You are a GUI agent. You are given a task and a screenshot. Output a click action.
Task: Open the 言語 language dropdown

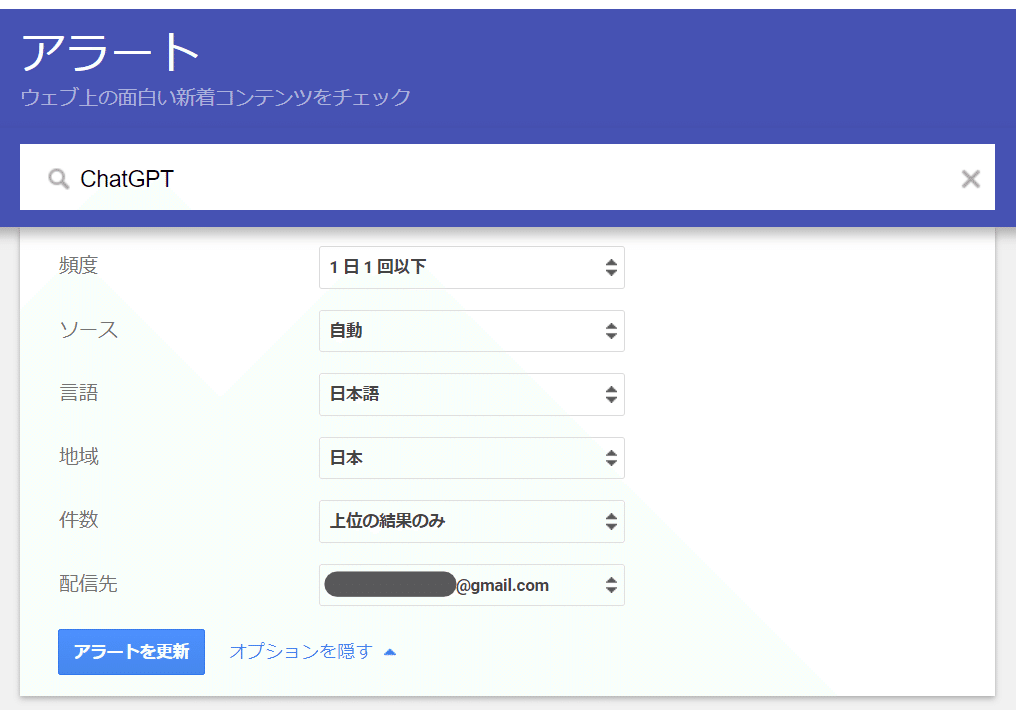472,394
